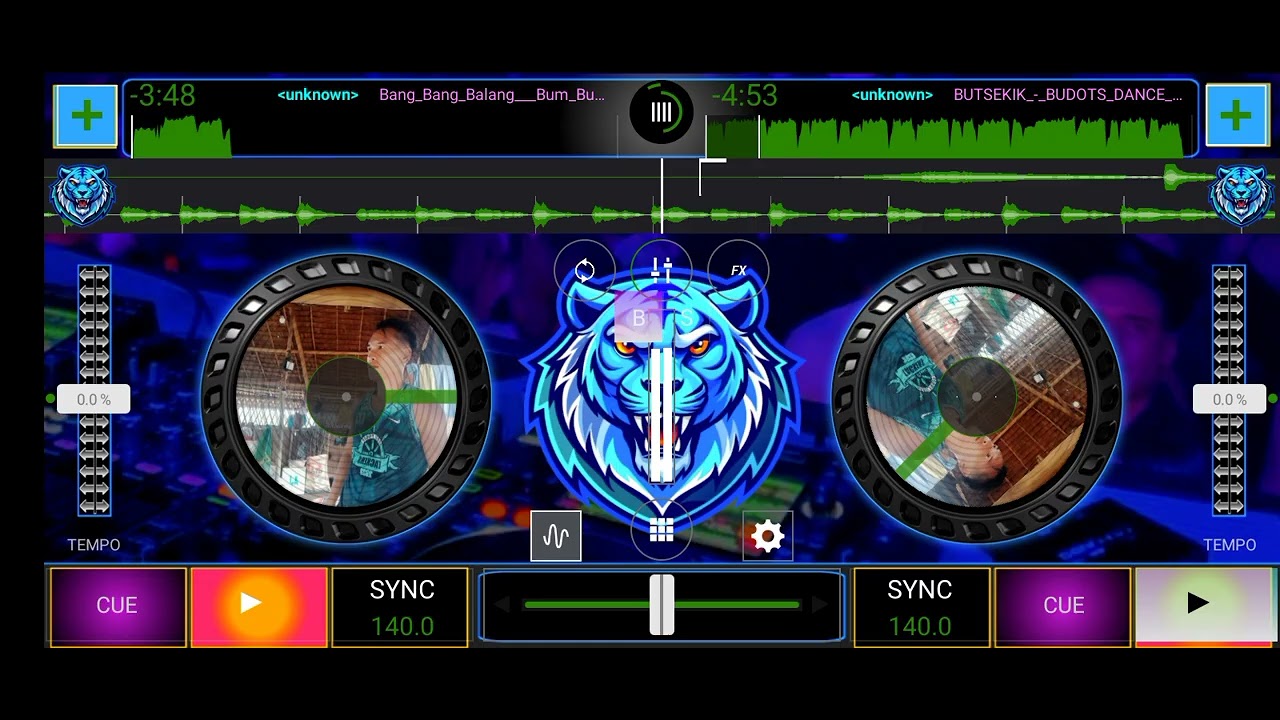Click the scrolling beat waveform strip
The height and width of the screenshot is (720, 1280).
point(660,196)
